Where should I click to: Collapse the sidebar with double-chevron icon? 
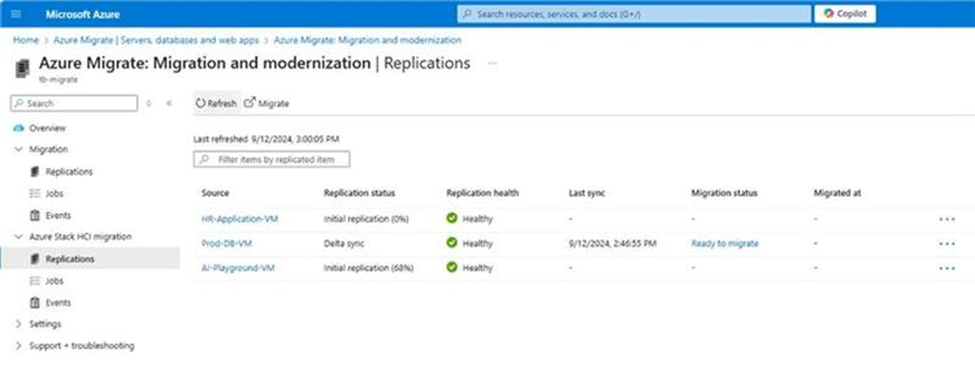(169, 104)
